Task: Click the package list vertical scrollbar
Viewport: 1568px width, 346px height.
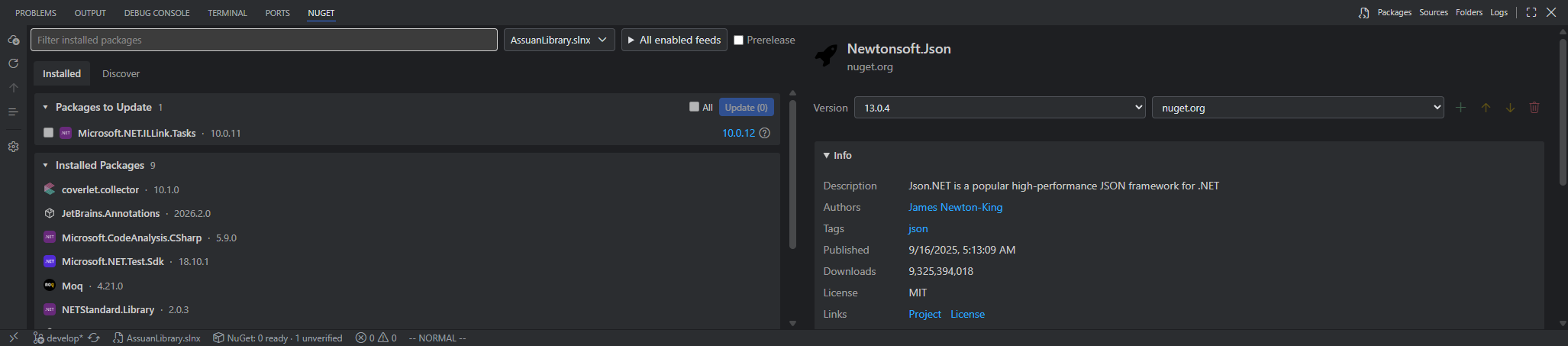Action: [792, 174]
